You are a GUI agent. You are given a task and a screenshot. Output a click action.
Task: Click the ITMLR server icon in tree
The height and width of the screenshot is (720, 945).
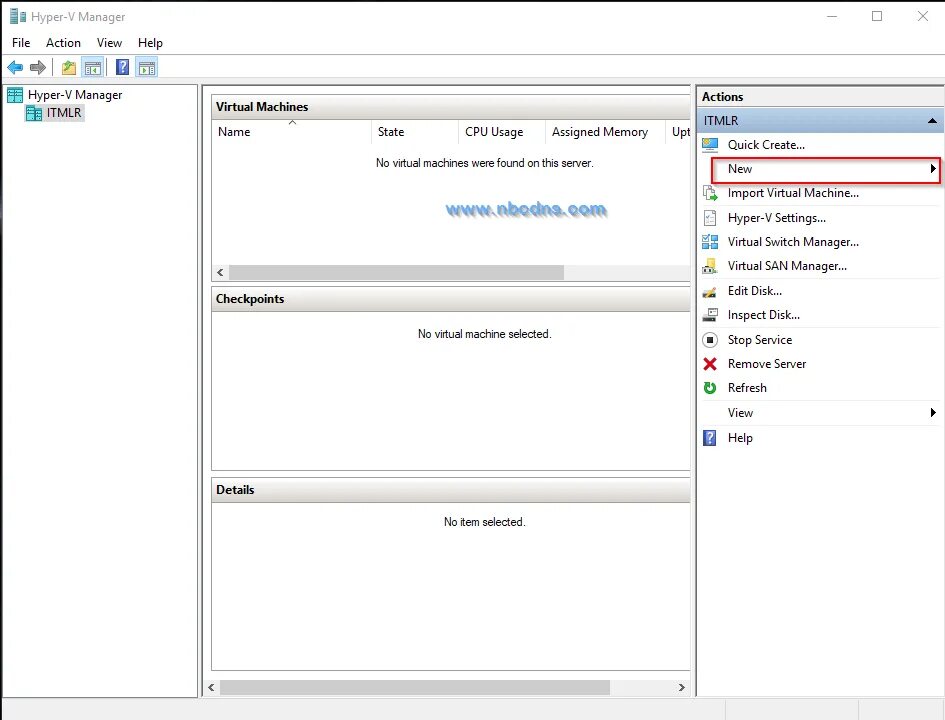[34, 113]
